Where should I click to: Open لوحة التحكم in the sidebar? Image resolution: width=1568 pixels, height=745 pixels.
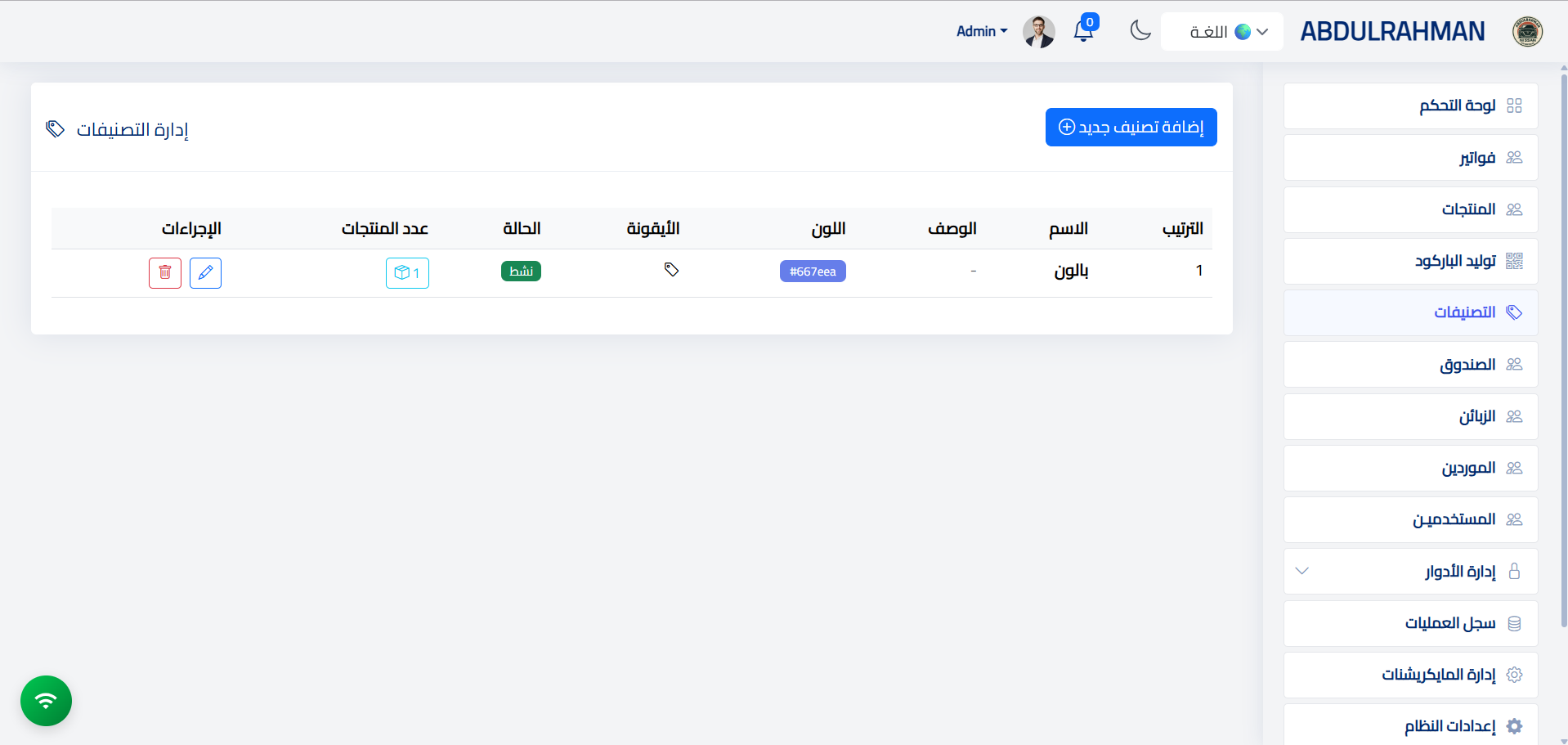click(x=1410, y=105)
